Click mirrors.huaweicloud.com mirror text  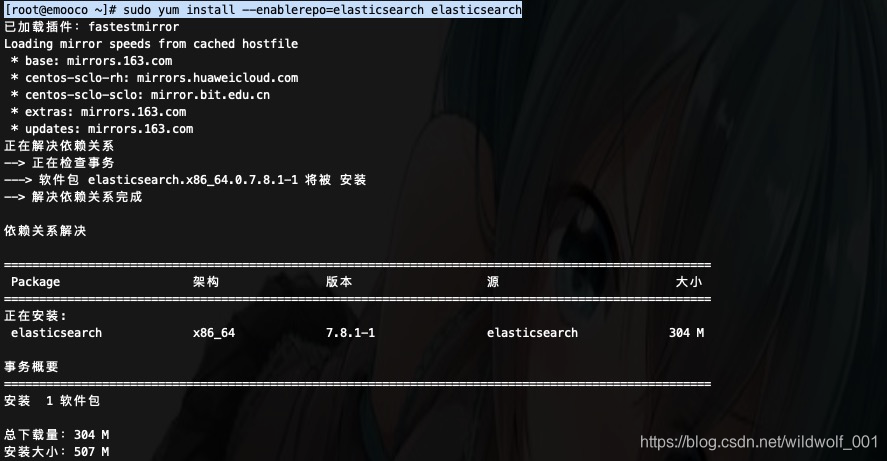217,78
